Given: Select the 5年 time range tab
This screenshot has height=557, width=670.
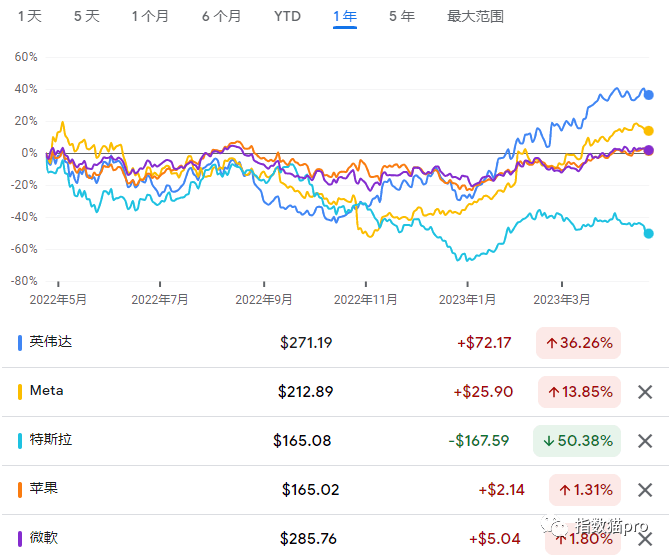Looking at the screenshot, I should click(401, 17).
